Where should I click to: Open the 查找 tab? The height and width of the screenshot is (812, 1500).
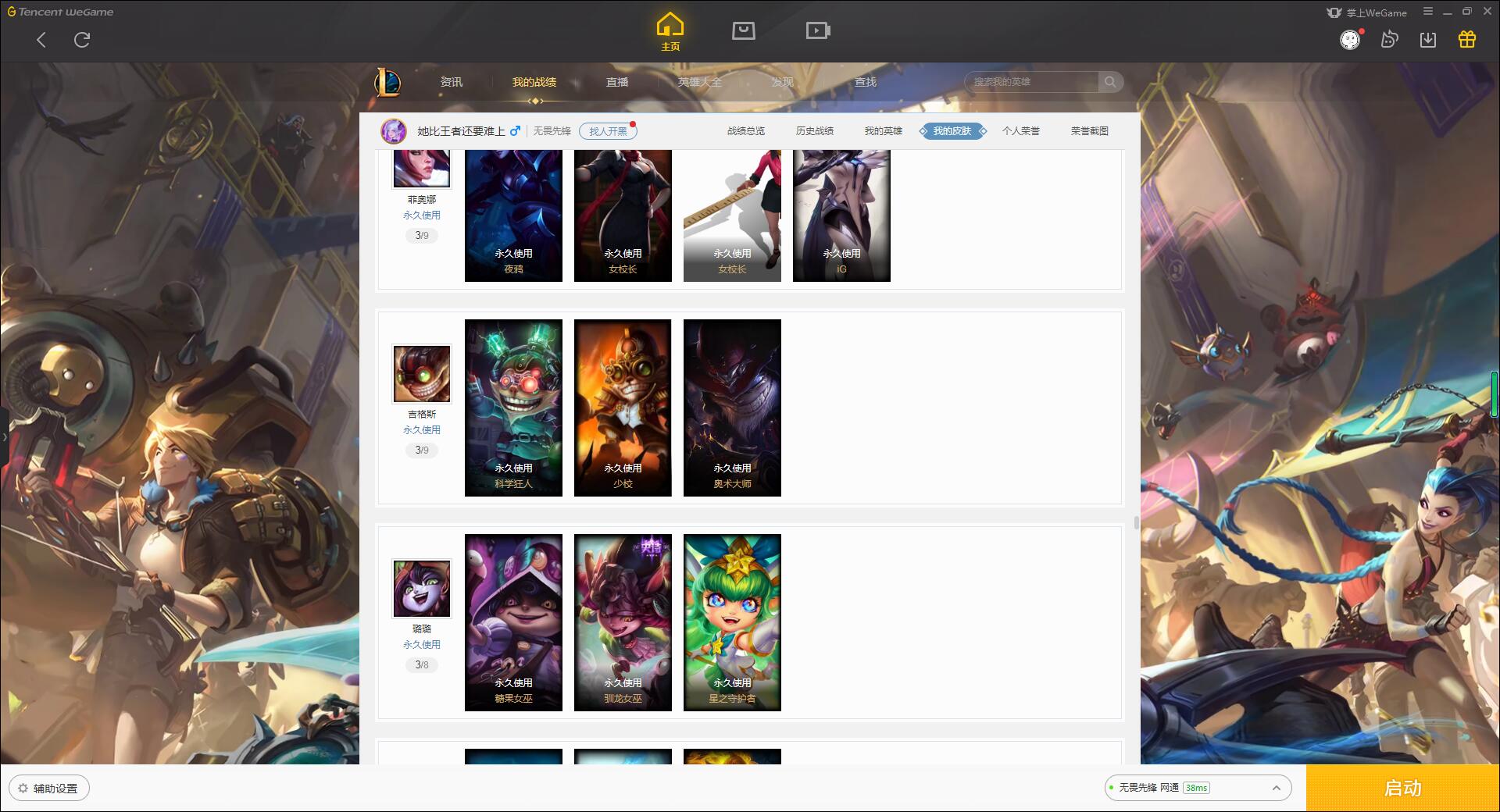coord(866,82)
